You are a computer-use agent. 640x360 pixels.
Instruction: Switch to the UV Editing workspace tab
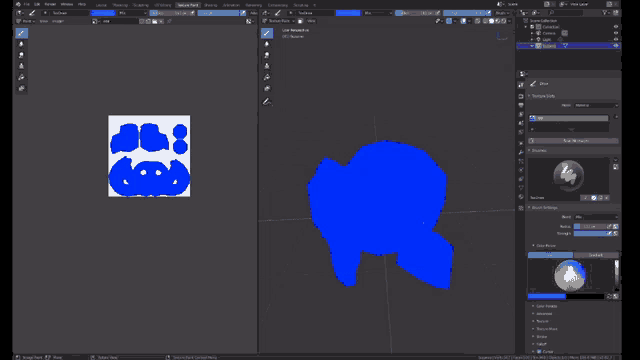click(163, 5)
